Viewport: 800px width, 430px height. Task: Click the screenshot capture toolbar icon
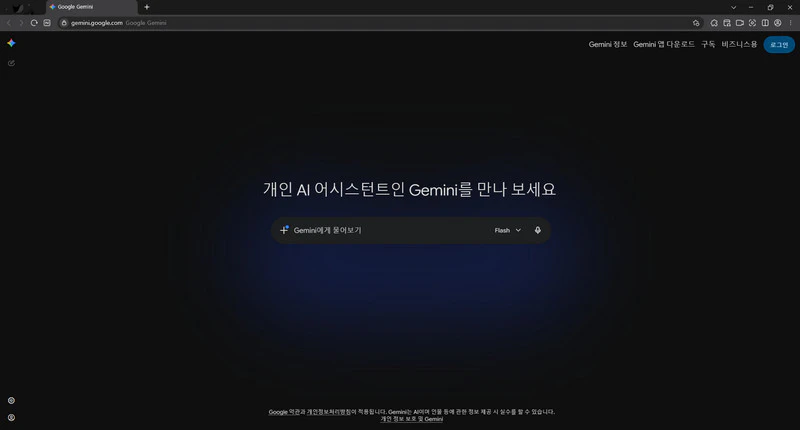[753, 23]
